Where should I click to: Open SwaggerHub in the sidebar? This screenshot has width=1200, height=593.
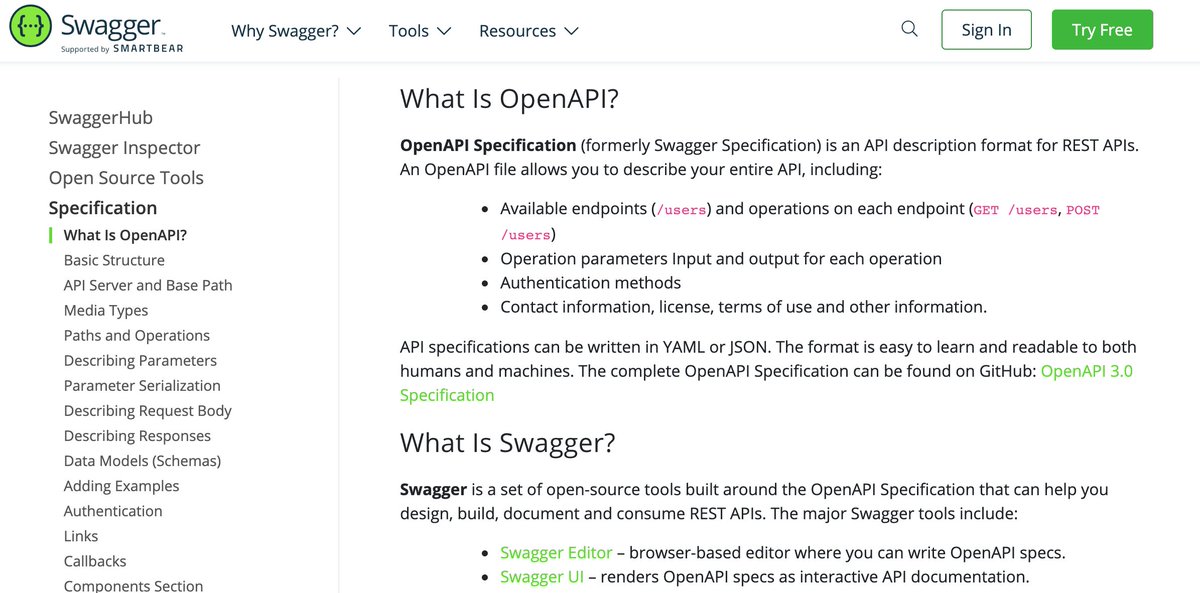tap(101, 118)
